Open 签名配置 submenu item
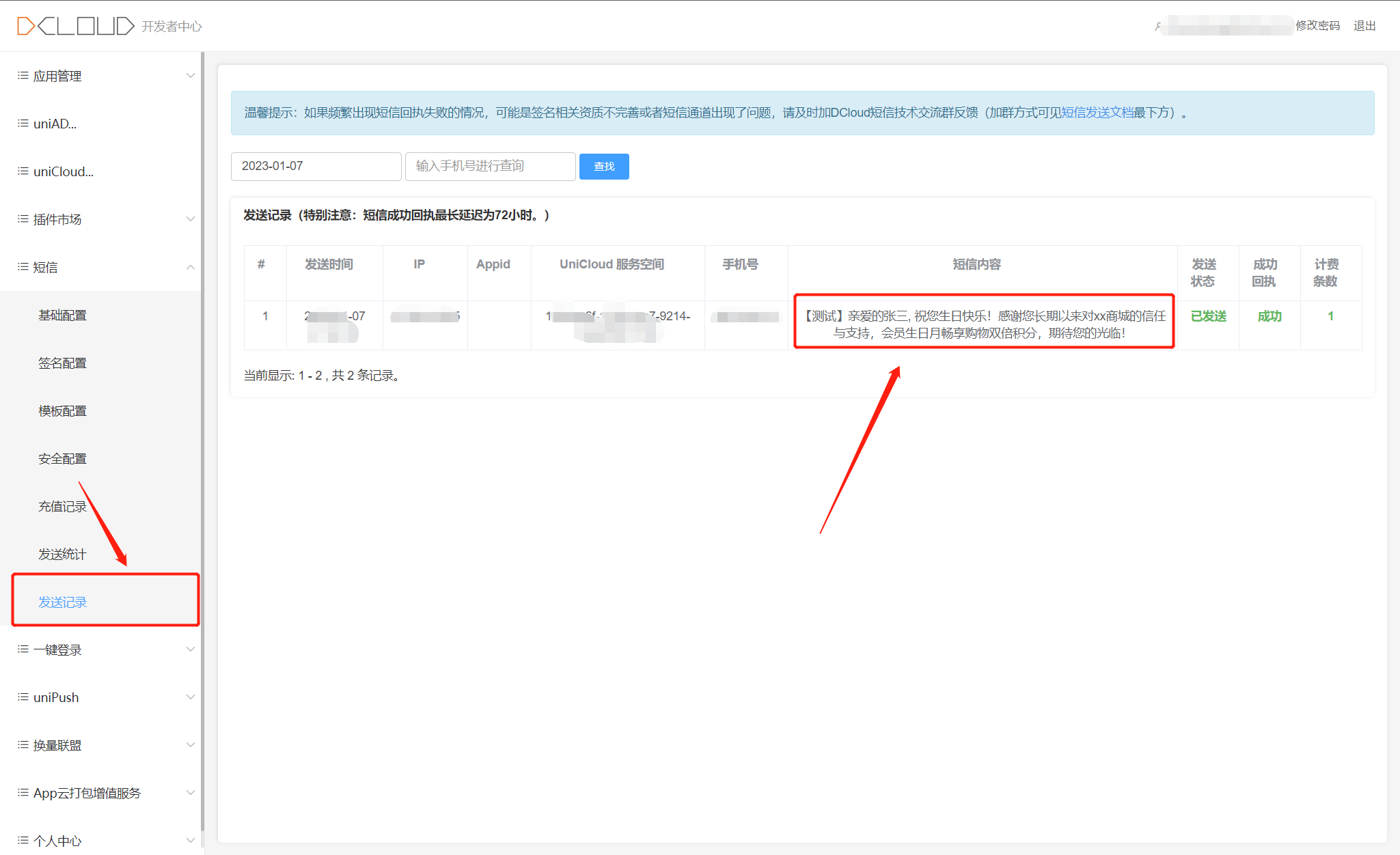Image resolution: width=1400 pixels, height=855 pixels. (62, 363)
